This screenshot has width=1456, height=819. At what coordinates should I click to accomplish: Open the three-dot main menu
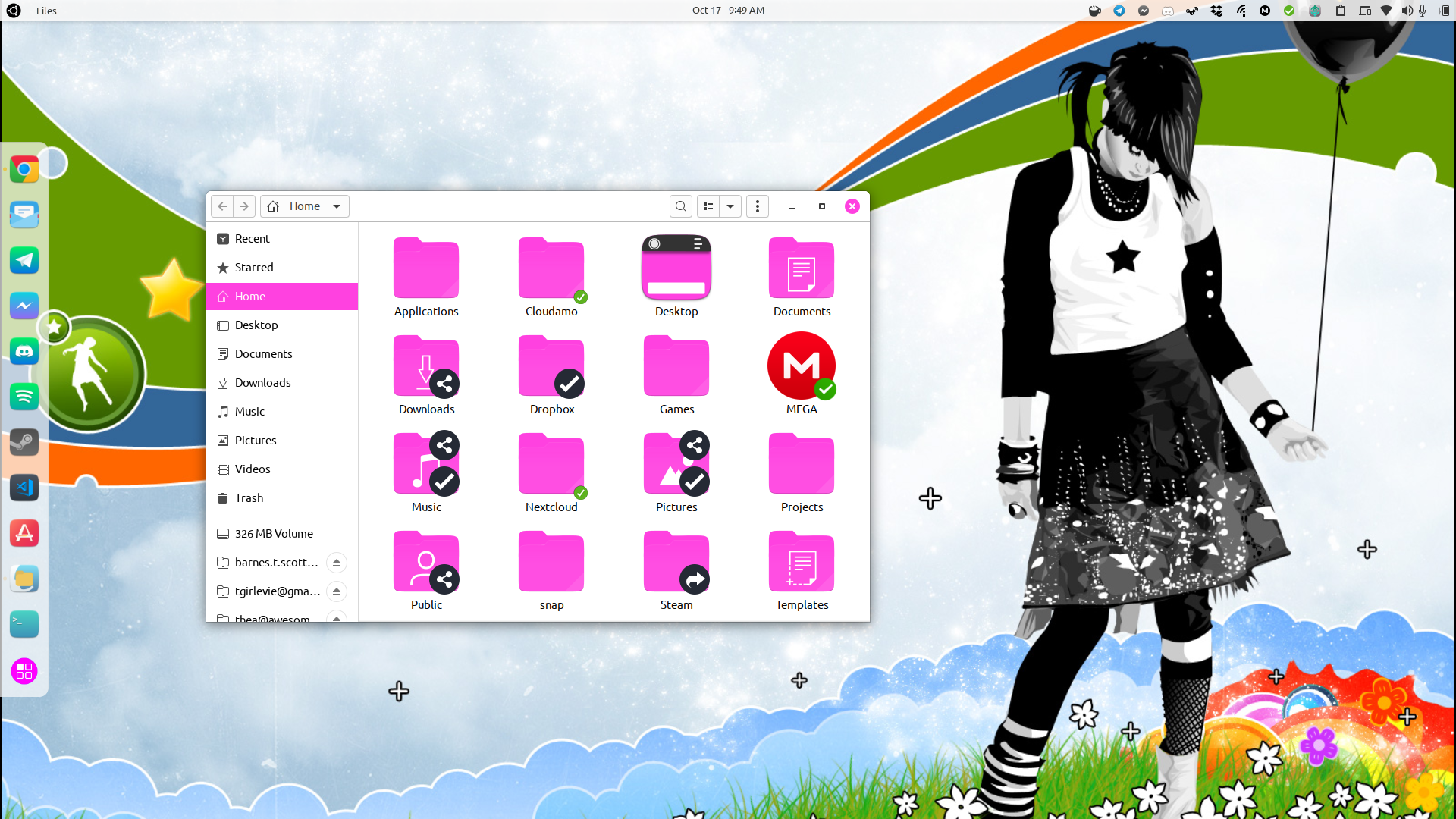[758, 206]
